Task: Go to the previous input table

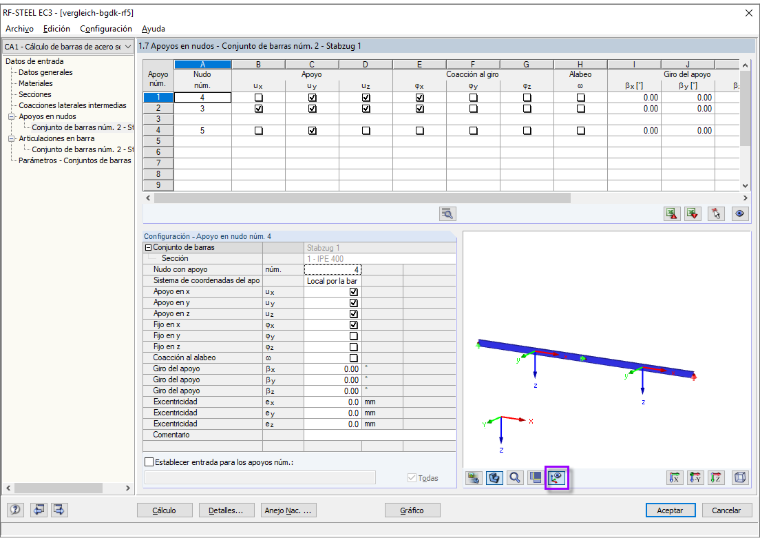Action: pos(39,510)
